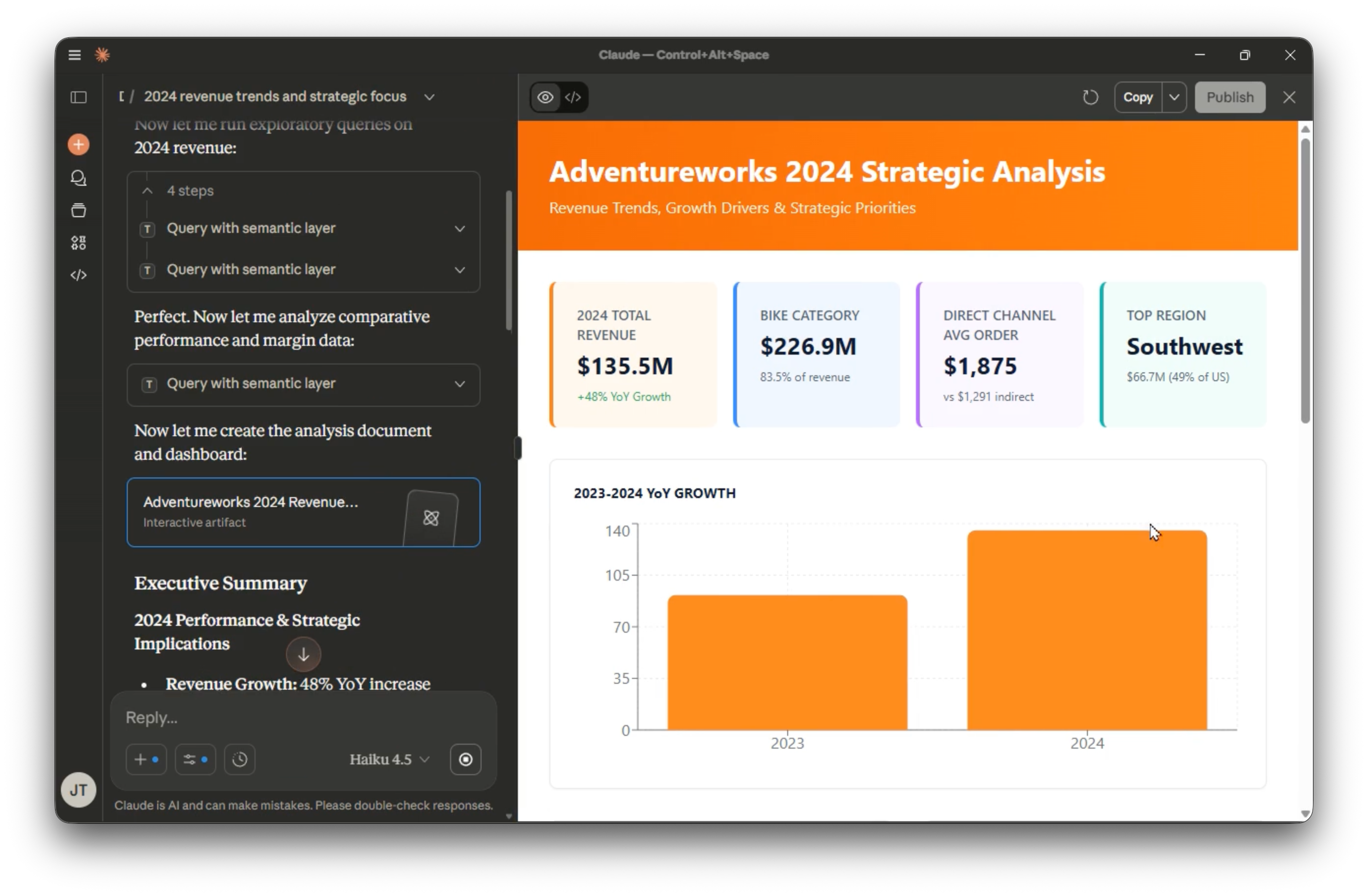Open the hamburger menu in title bar

75,55
